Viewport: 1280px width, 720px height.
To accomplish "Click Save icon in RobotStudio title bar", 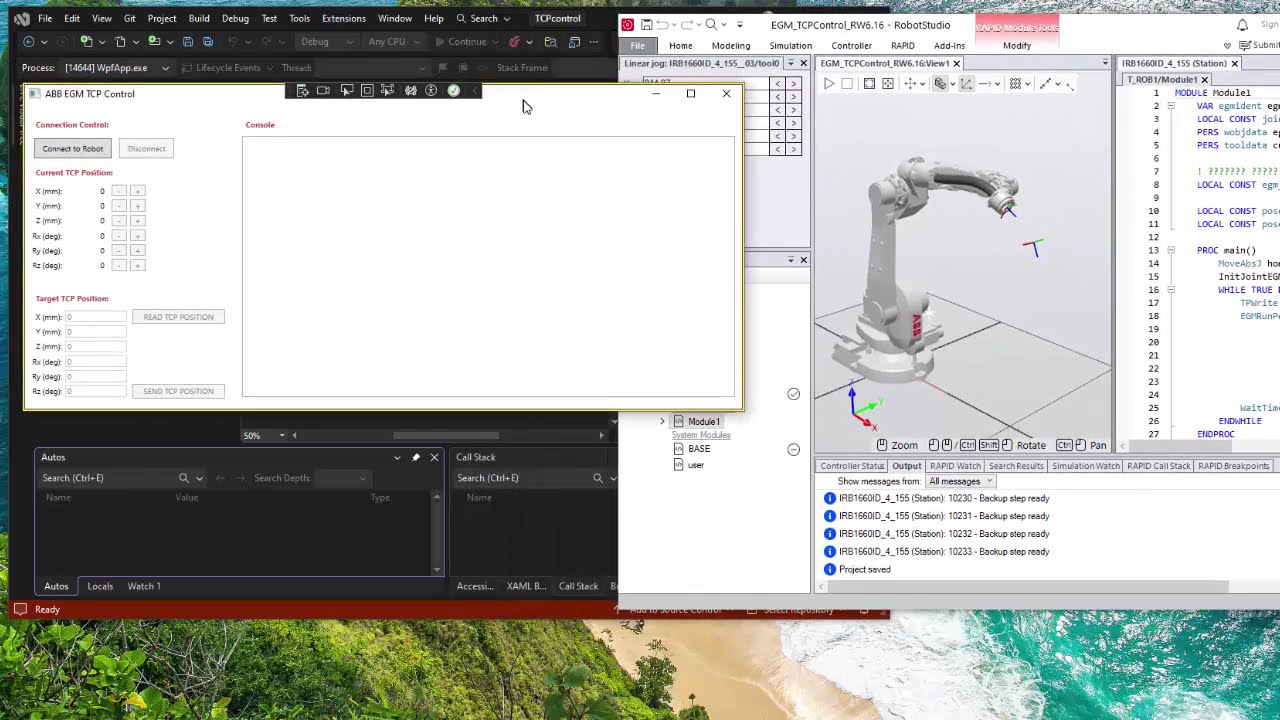I will (647, 25).
